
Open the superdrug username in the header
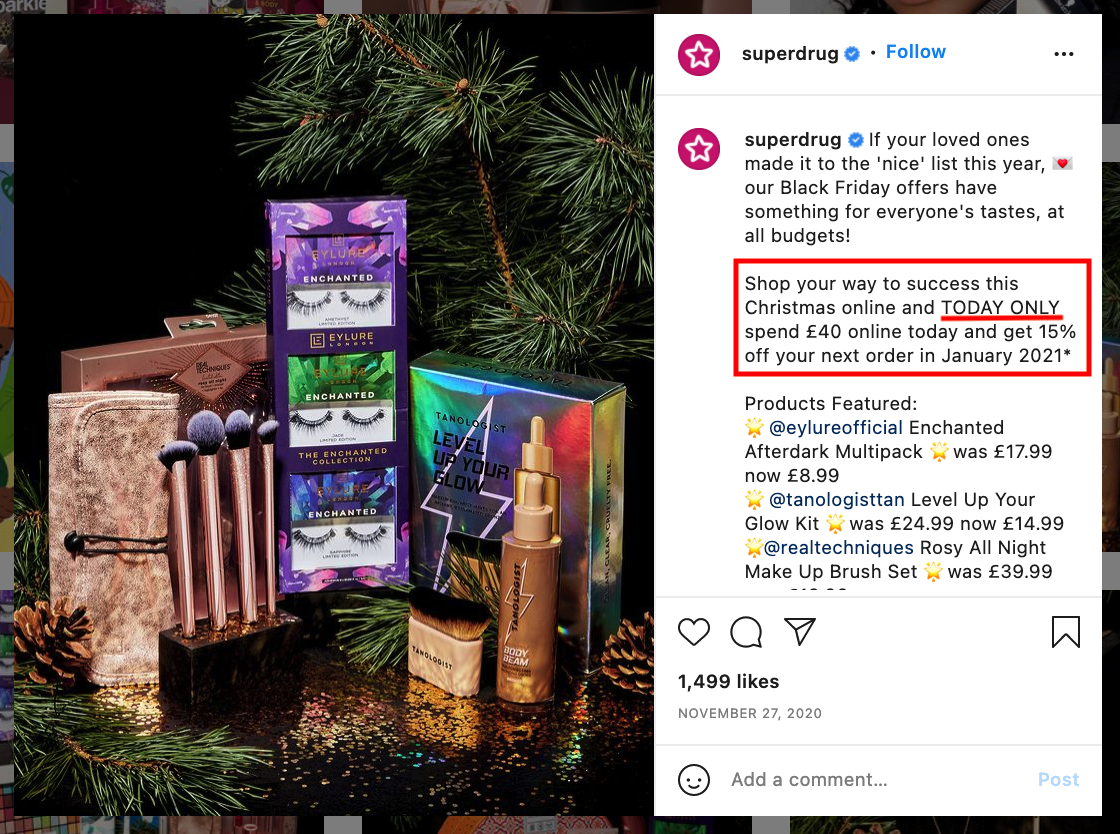tap(790, 54)
